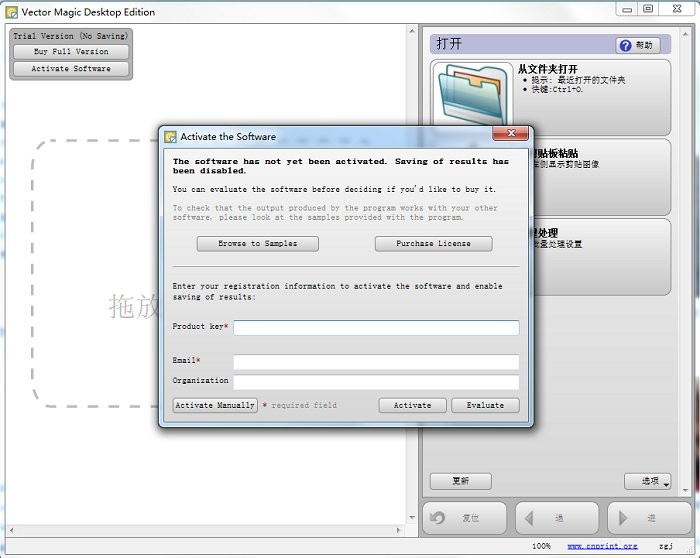Click horizontal scrollbar right arrow
Viewport: 700px width, 558px height.
coord(398,530)
